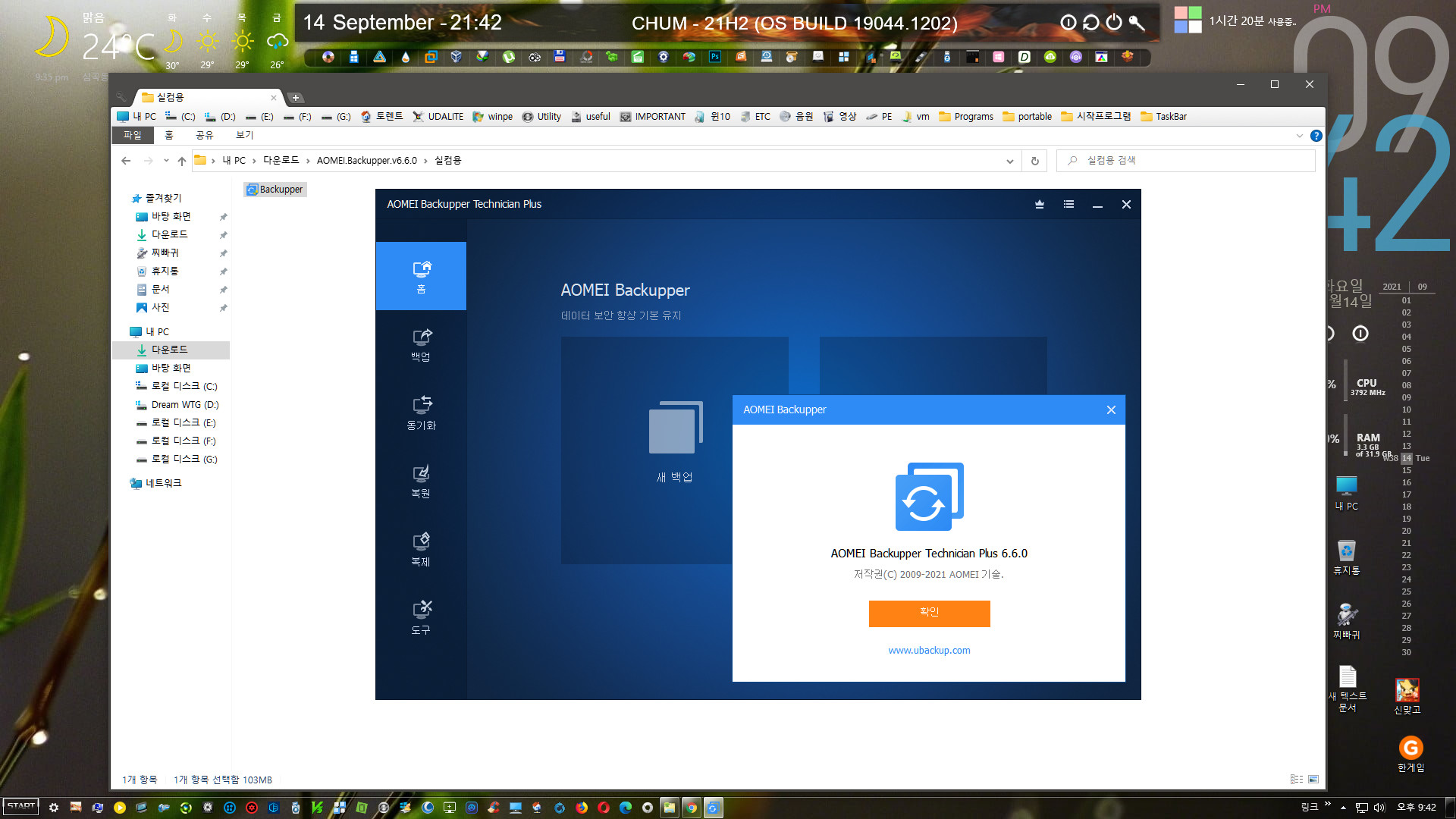Open the AOMEI hamburger menu icon

tap(1068, 204)
